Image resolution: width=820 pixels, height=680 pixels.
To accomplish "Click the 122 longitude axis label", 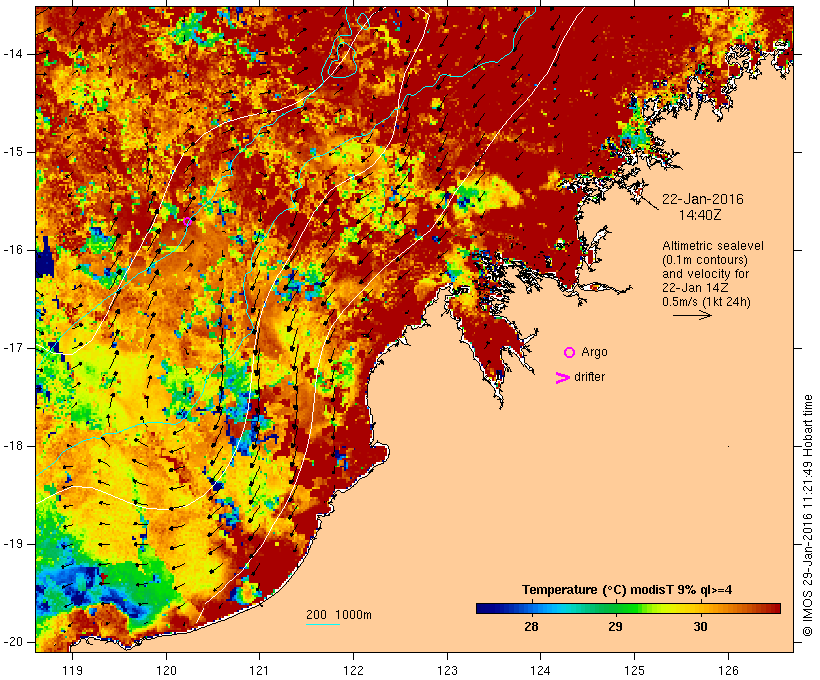I will [354, 670].
